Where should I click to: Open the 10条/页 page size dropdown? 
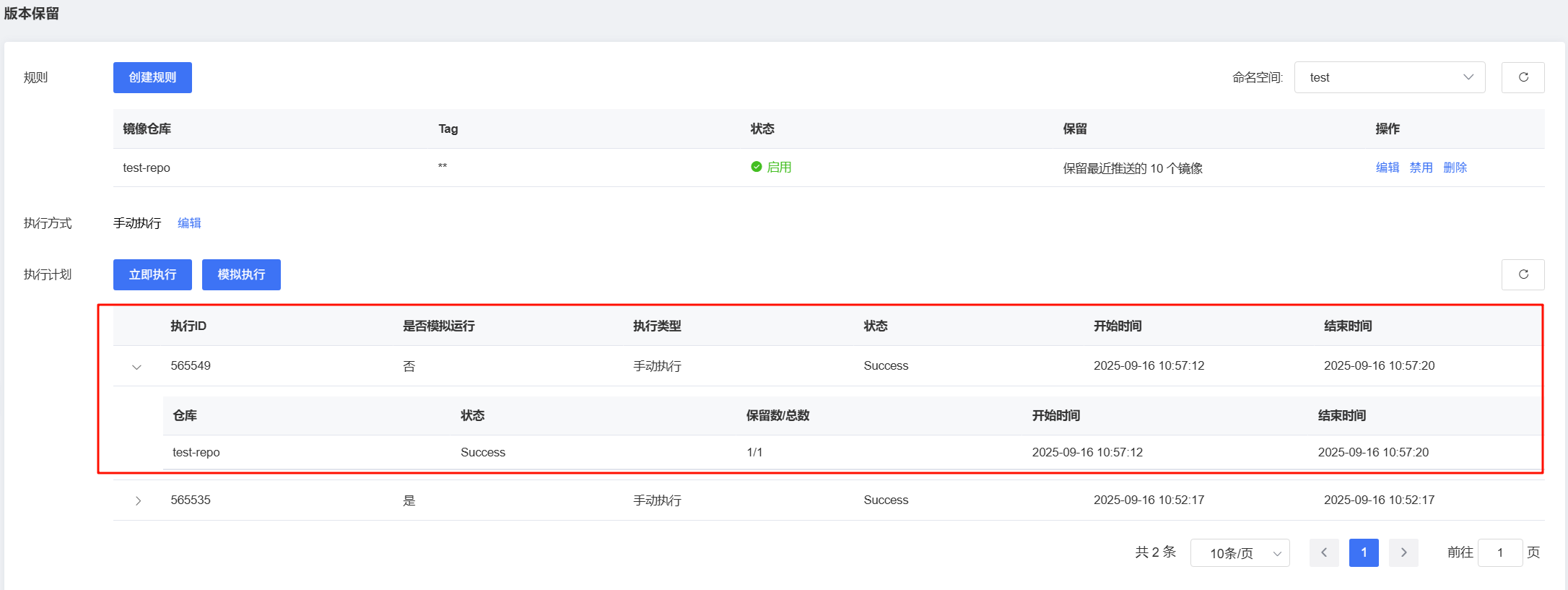[1240, 553]
